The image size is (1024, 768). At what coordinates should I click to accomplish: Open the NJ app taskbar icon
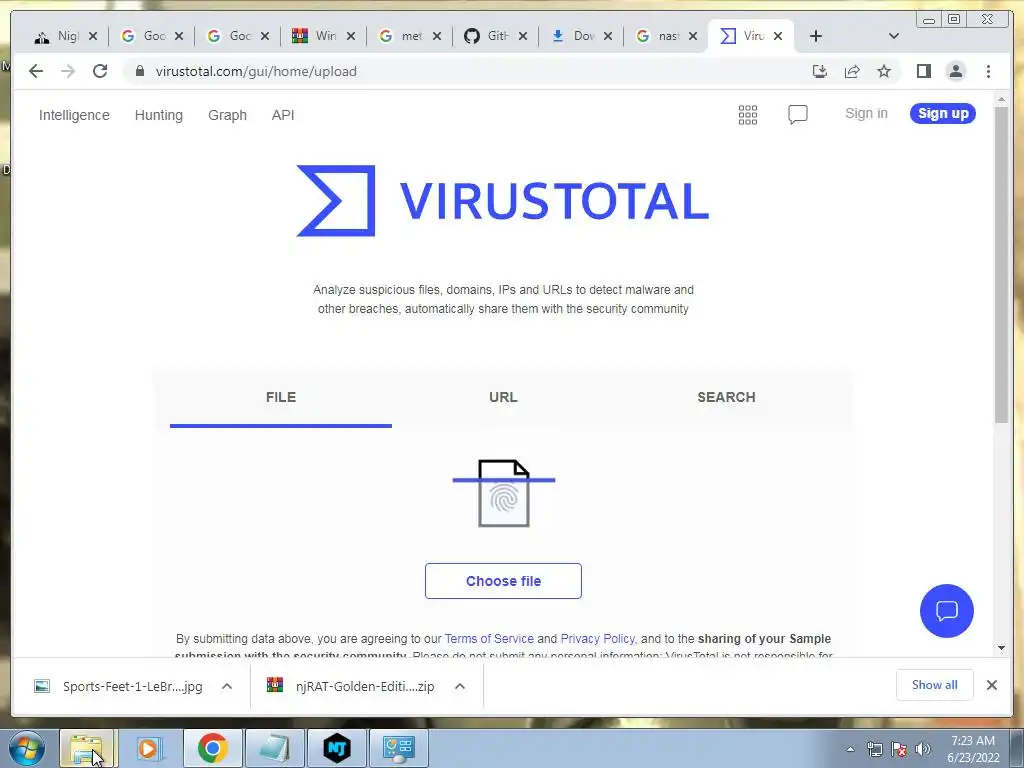(x=337, y=748)
